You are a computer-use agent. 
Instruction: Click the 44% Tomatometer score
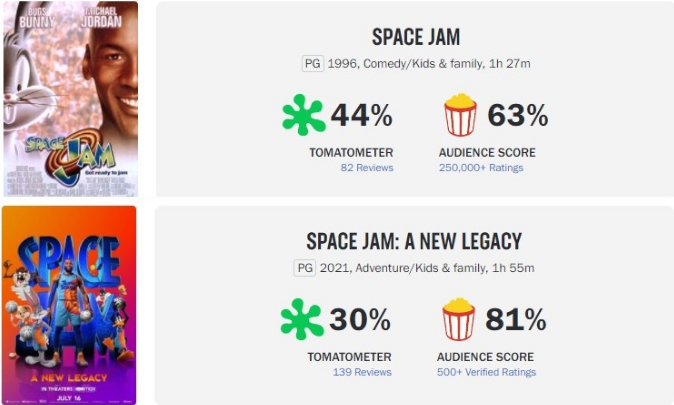tap(362, 115)
